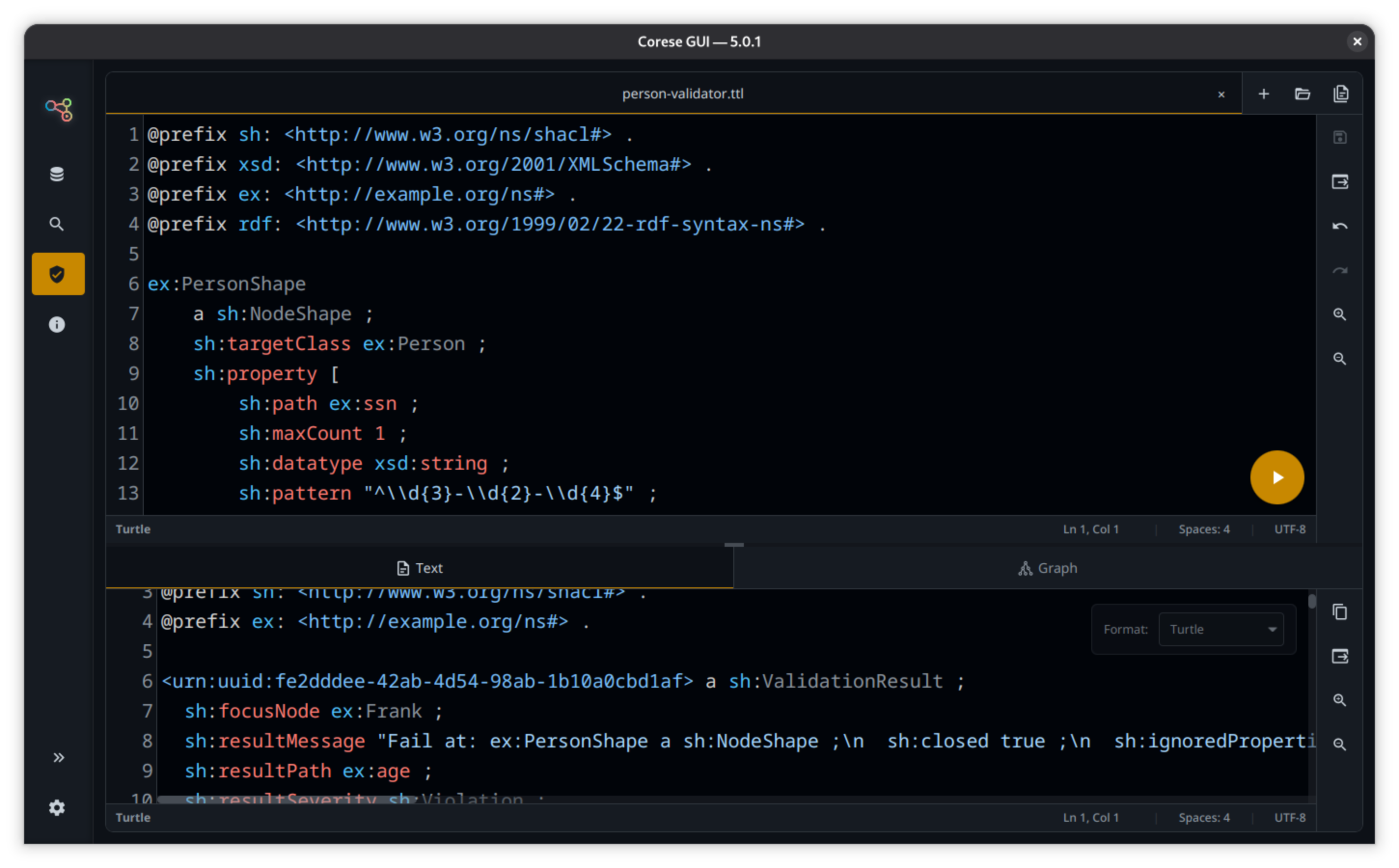This screenshot has width=1399, height=868.
Task: Close the person-validator.ttl tab
Action: point(1221,94)
